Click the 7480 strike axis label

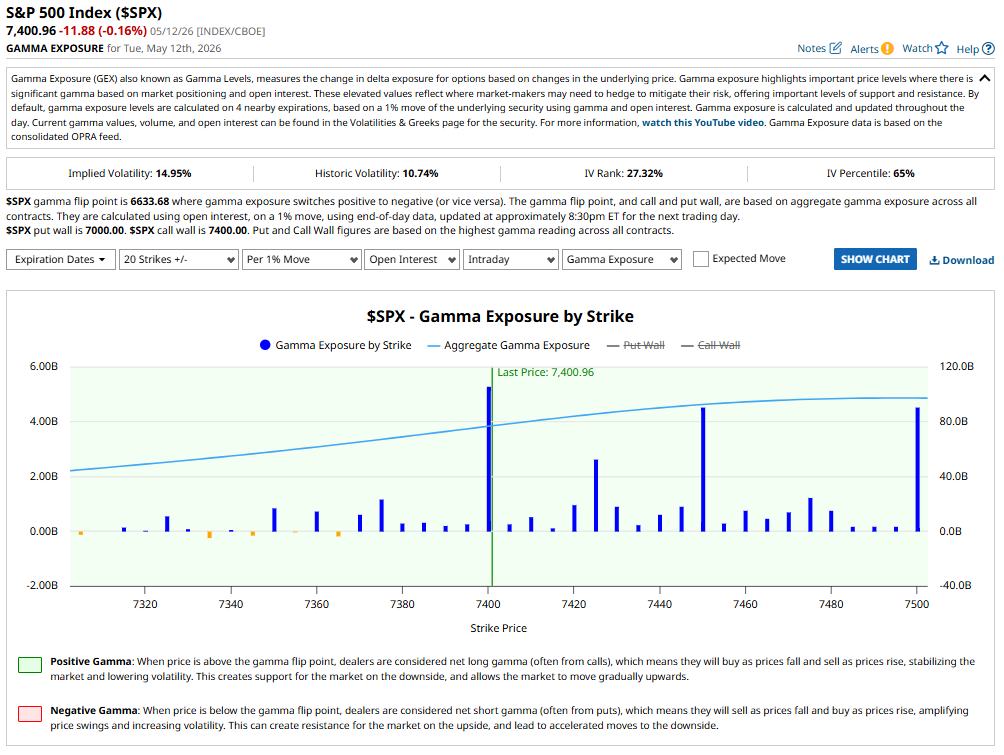pos(831,604)
